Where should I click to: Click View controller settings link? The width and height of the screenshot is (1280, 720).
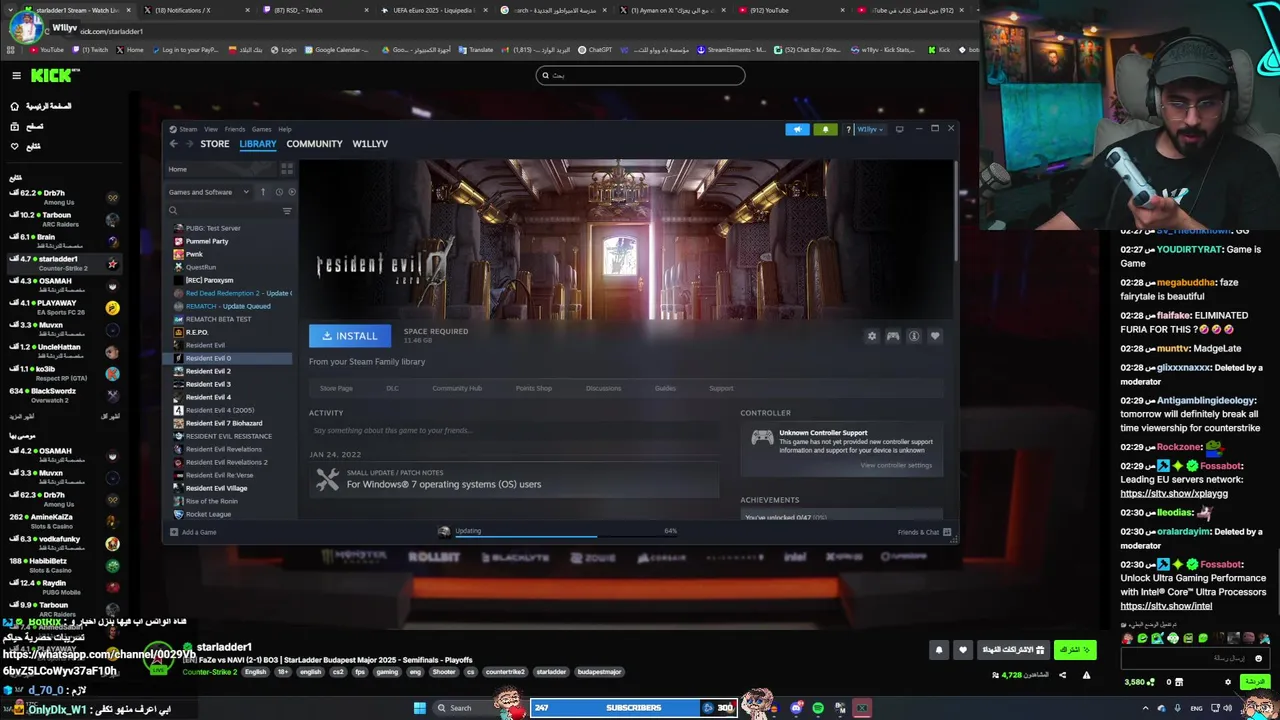coord(896,465)
